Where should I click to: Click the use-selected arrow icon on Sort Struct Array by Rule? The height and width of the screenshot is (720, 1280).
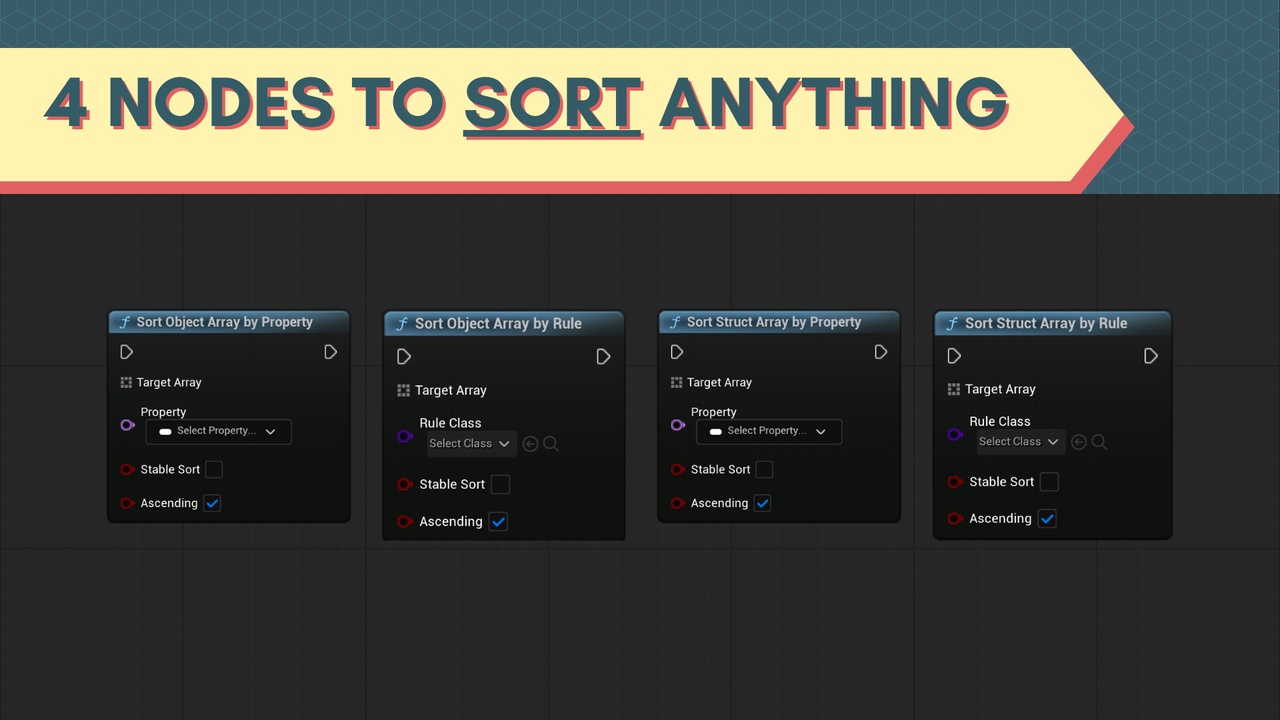coord(1079,442)
